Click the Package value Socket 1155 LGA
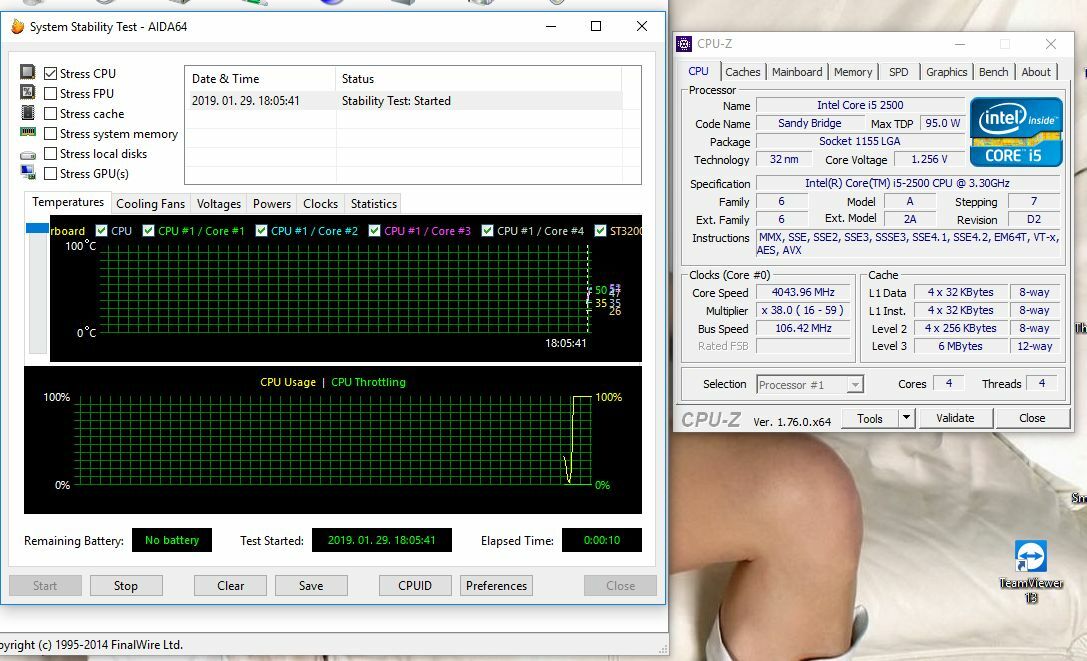Image resolution: width=1087 pixels, height=661 pixels. [860, 141]
